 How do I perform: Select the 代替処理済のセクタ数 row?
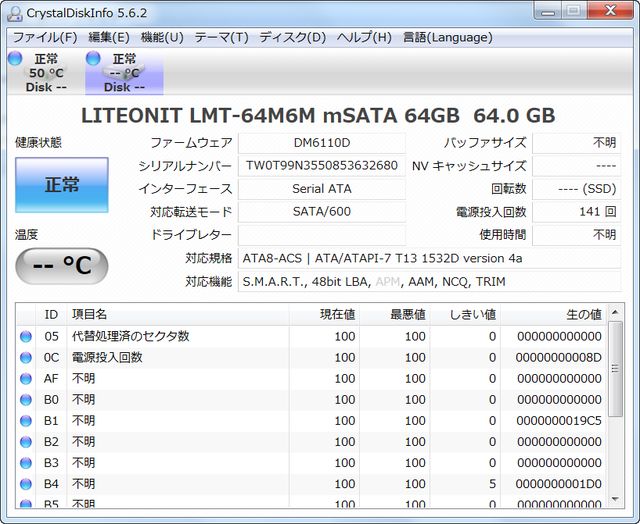coord(312,336)
